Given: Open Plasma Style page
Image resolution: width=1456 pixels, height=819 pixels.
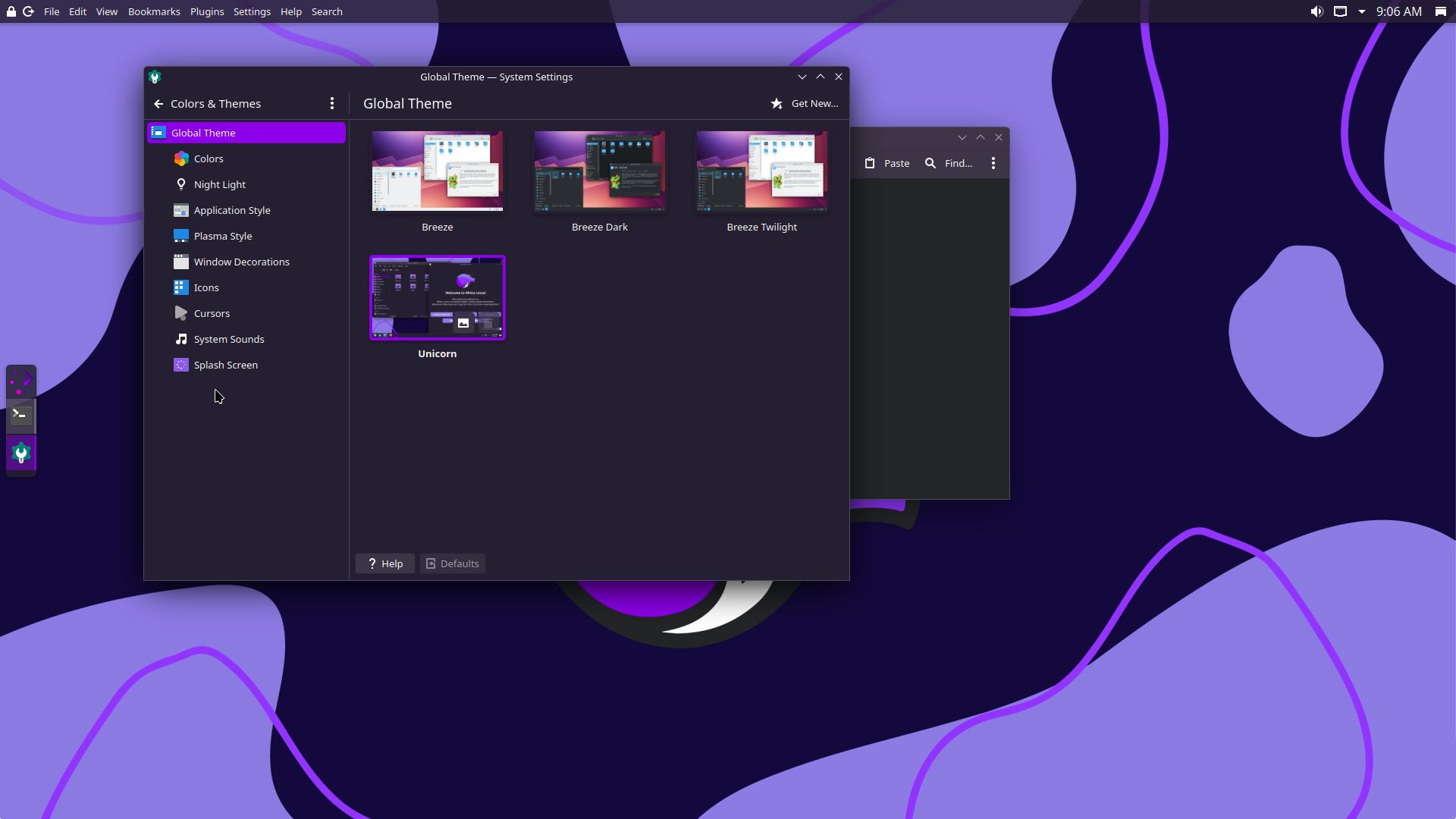Looking at the screenshot, I should pyautogui.click(x=246, y=236).
